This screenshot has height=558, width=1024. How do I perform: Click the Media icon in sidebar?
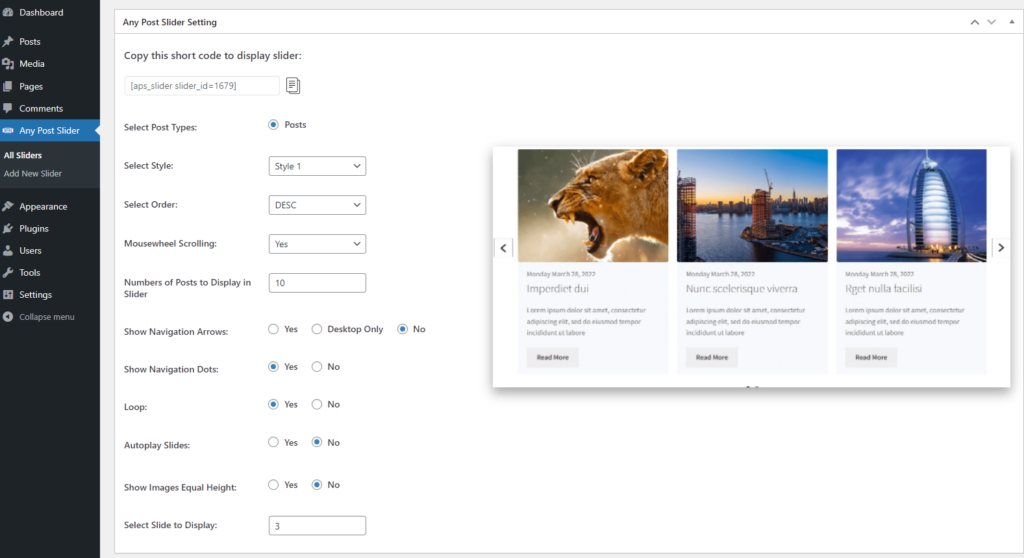9,64
